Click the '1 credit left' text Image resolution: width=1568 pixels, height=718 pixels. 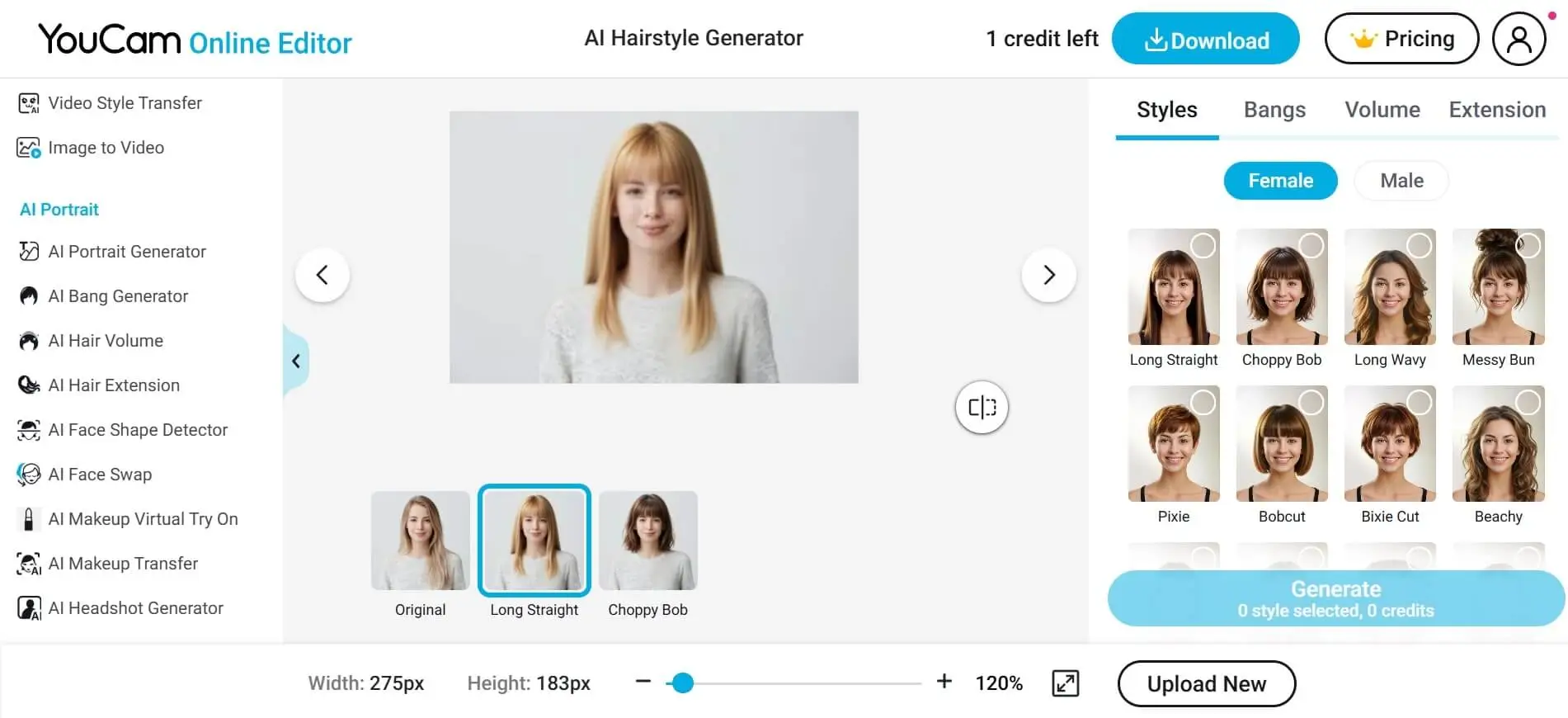pyautogui.click(x=1042, y=39)
